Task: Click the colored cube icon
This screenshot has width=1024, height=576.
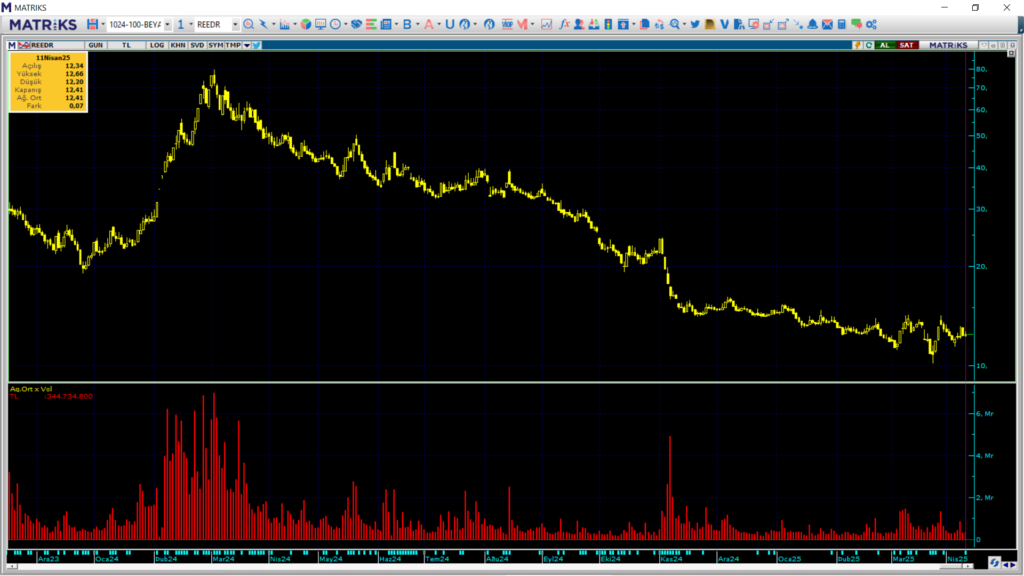Action: (x=306, y=24)
